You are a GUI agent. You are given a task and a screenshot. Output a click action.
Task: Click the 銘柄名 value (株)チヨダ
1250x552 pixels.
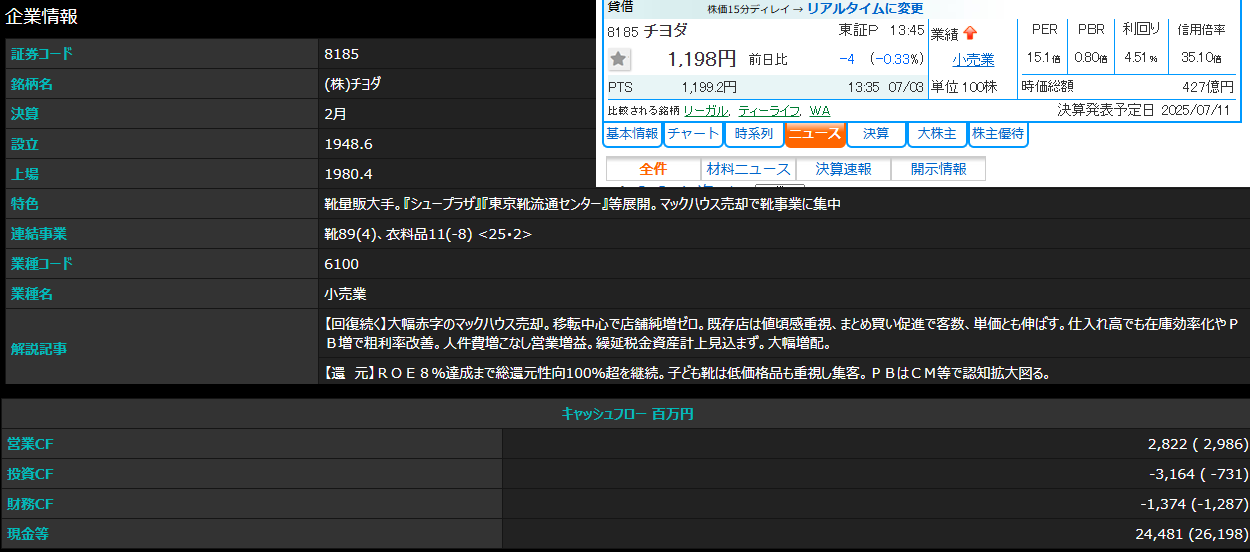point(352,84)
